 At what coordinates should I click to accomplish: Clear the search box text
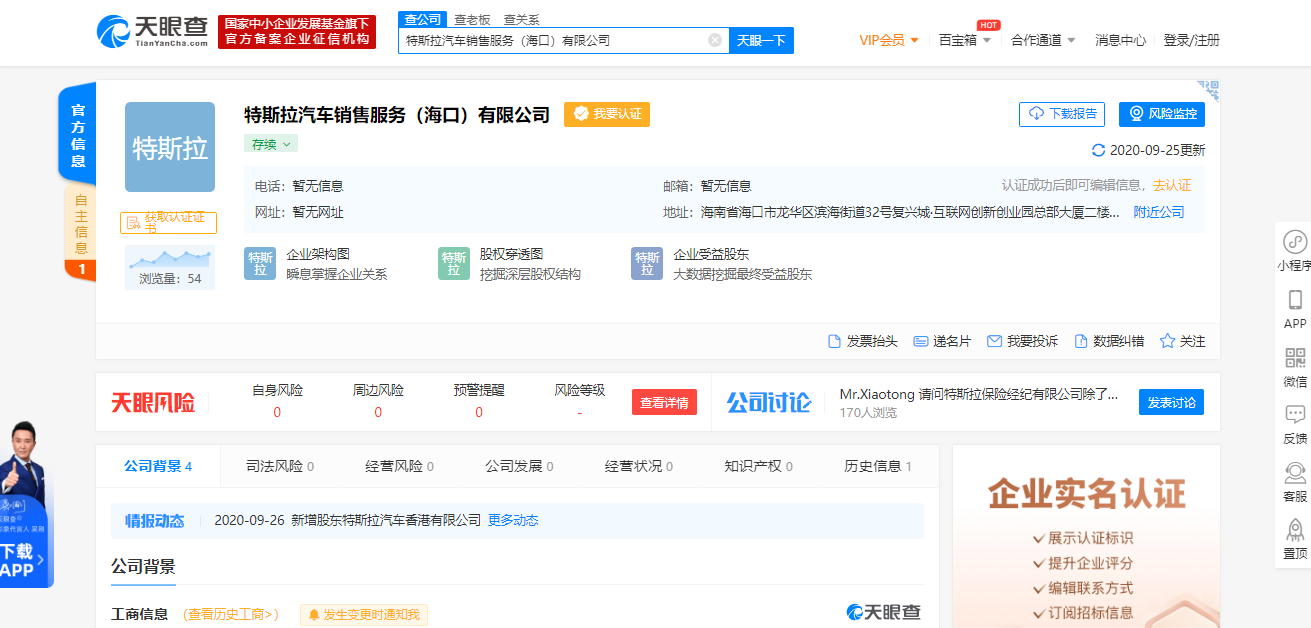click(x=715, y=40)
